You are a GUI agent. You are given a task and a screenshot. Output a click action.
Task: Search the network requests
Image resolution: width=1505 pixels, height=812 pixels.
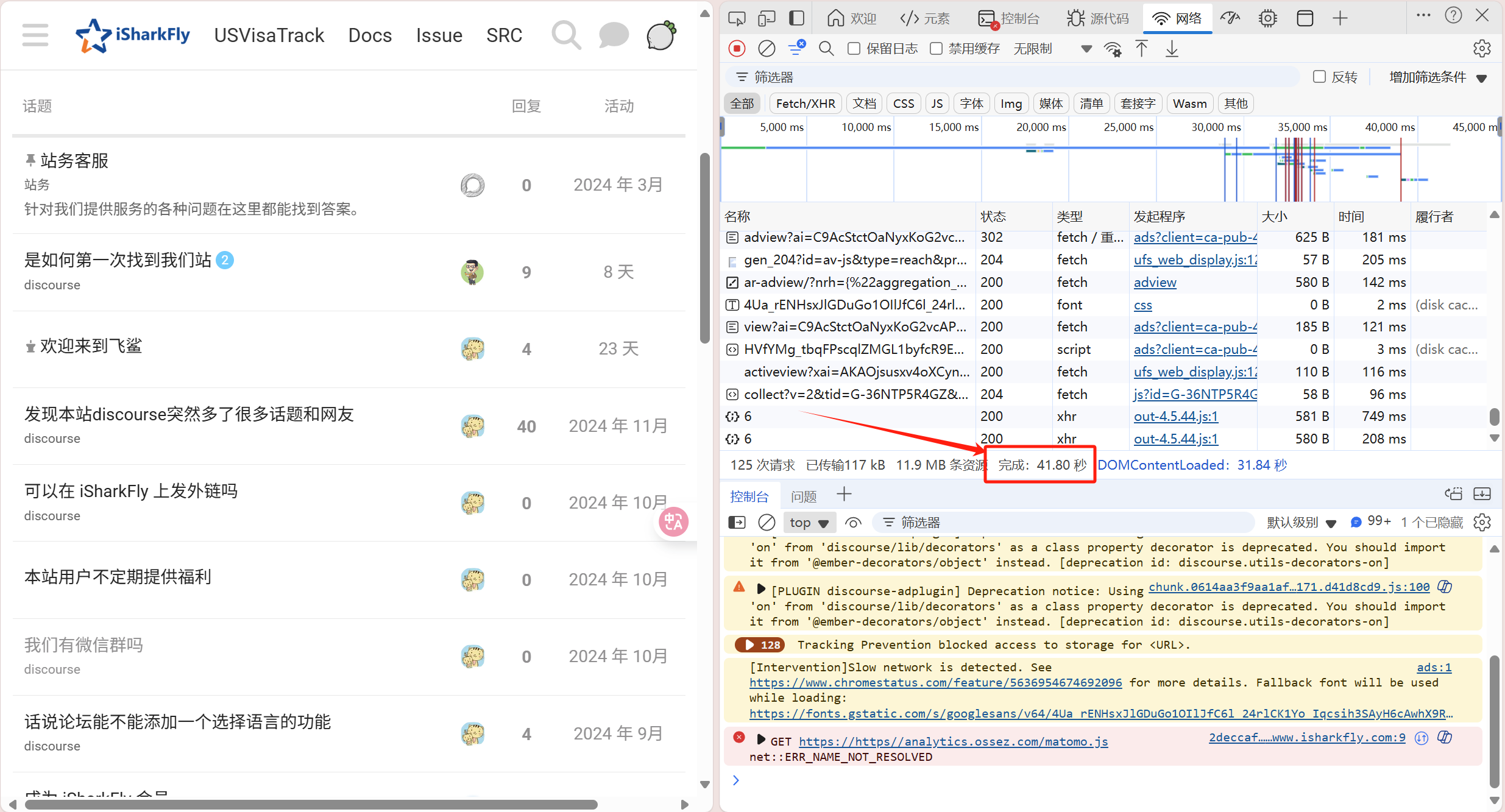click(x=826, y=49)
